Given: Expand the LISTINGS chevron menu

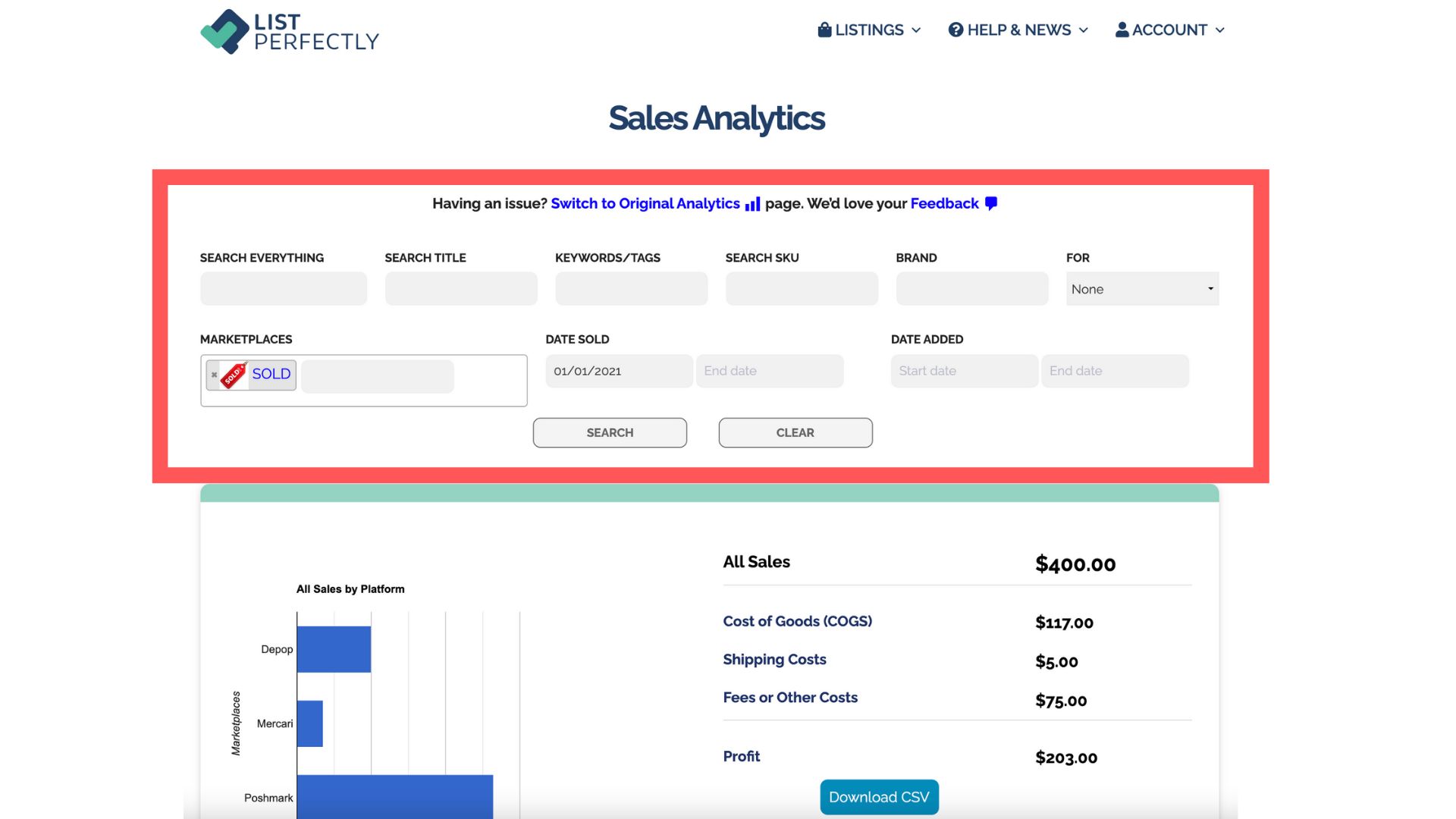Looking at the screenshot, I should (915, 30).
